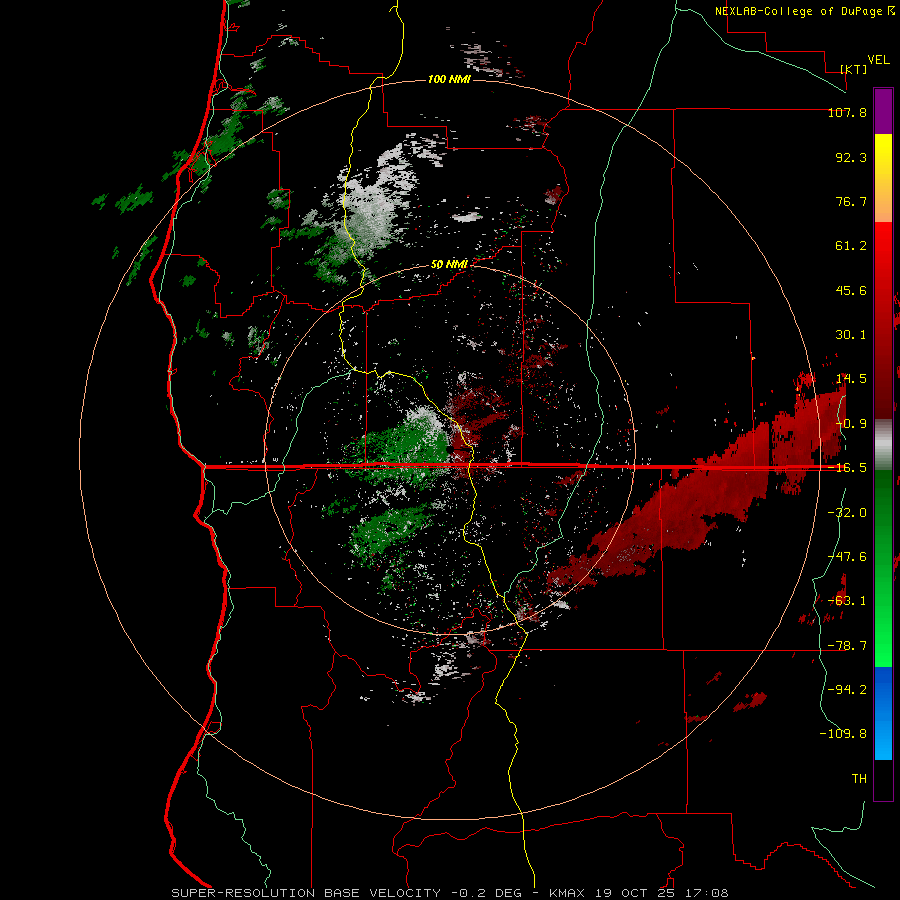Viewport: 900px width, 900px height.
Task: Click the -94.2 value on the velocity scale
Action: click(x=847, y=690)
